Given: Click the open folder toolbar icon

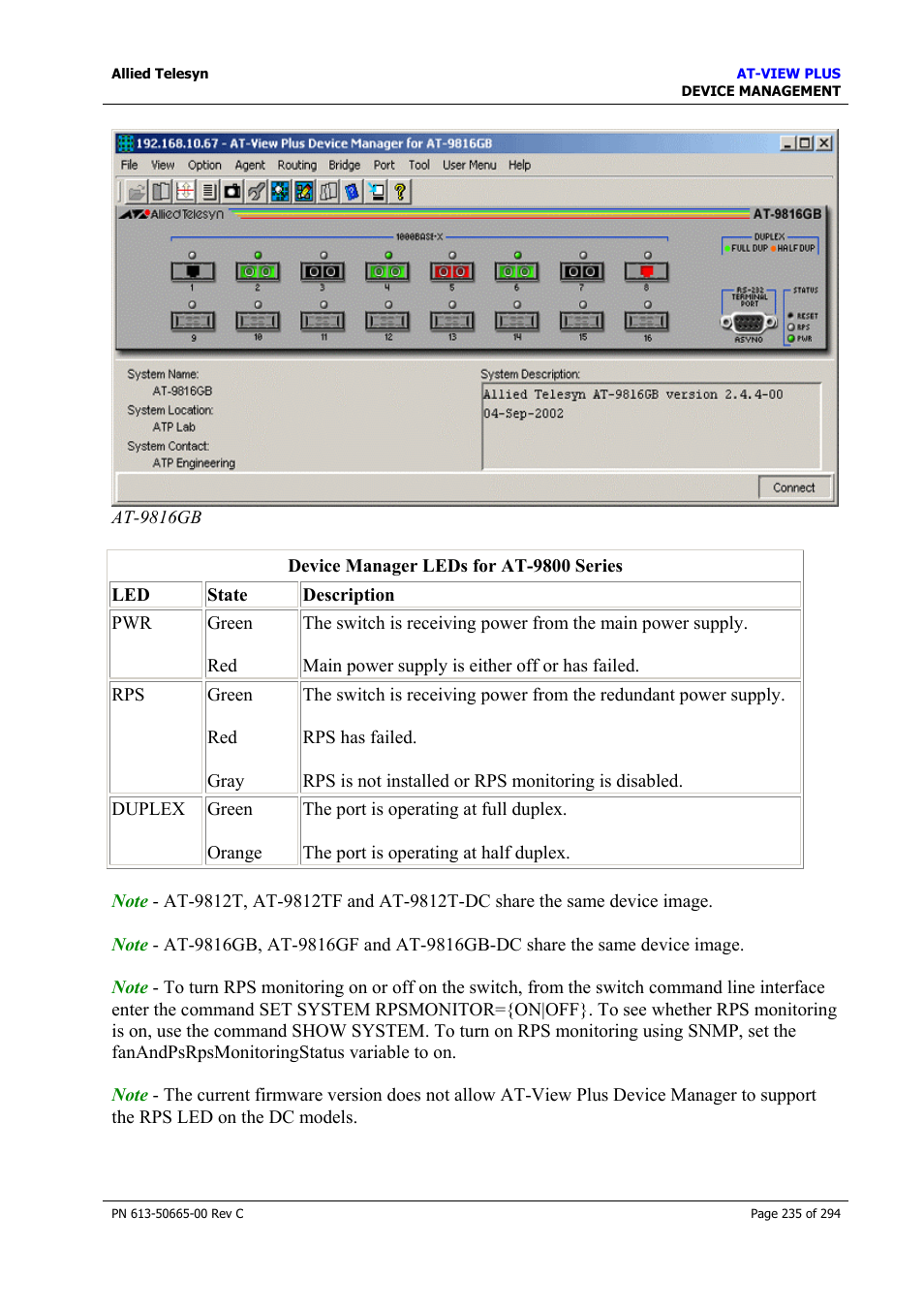Looking at the screenshot, I should tap(138, 192).
